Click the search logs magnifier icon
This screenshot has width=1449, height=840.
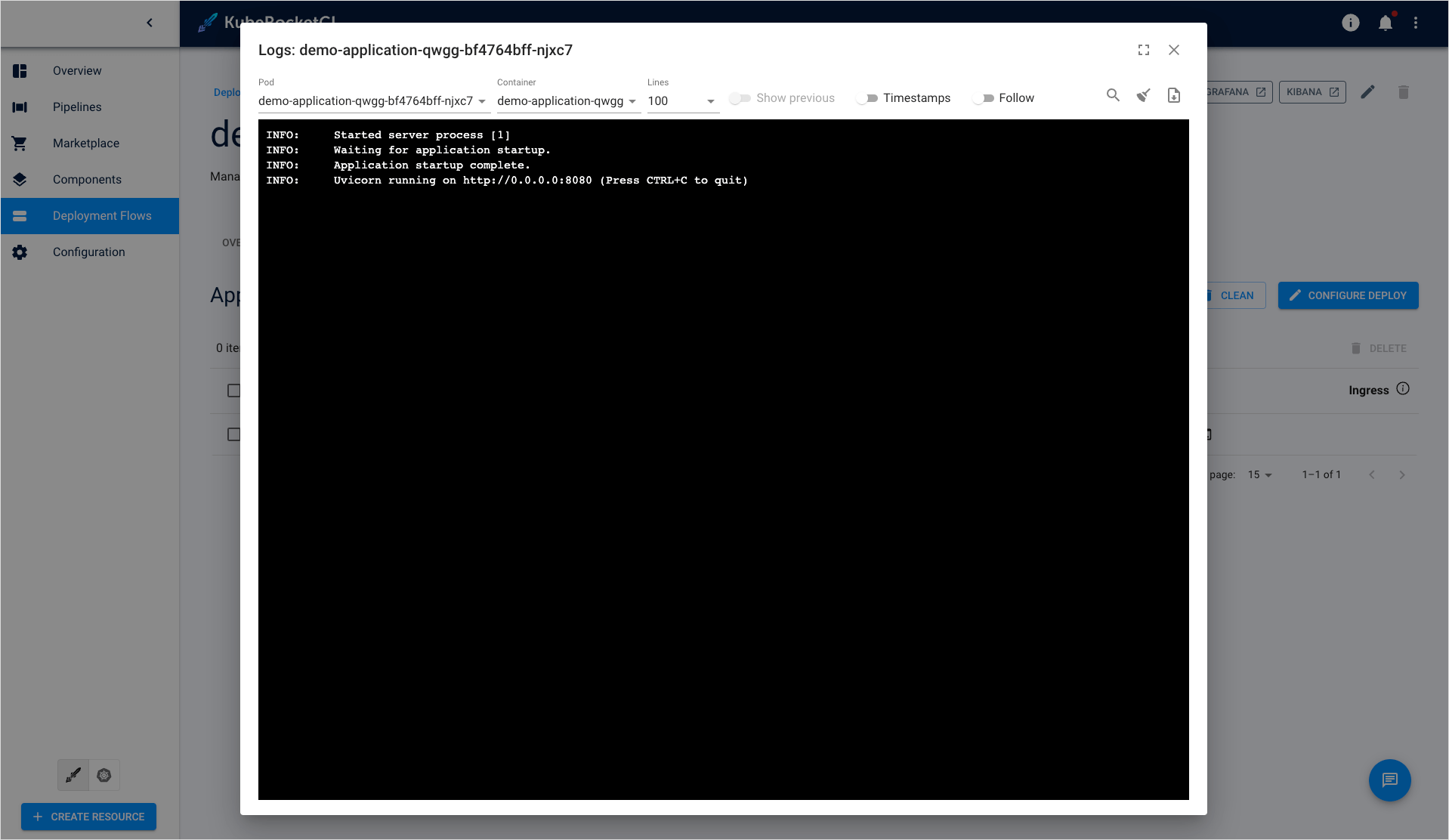coord(1113,95)
